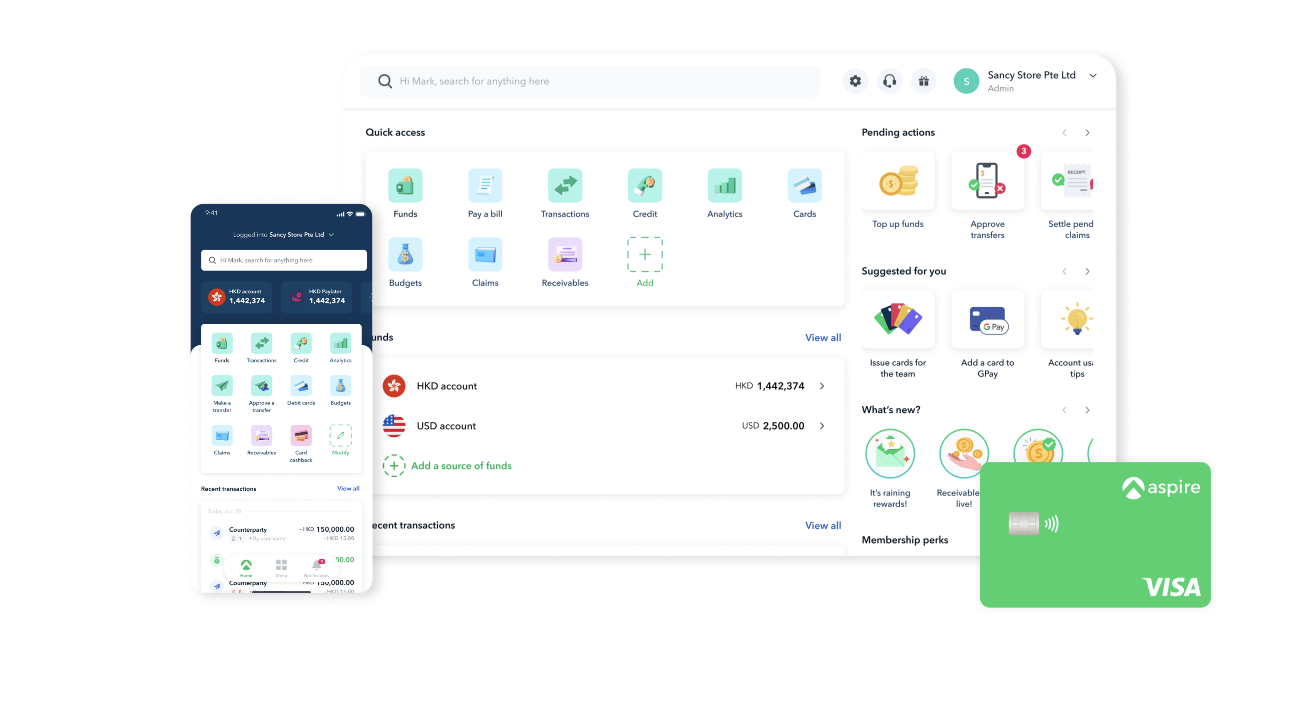
Task: Switch to Home tab in mobile app
Action: (246, 568)
